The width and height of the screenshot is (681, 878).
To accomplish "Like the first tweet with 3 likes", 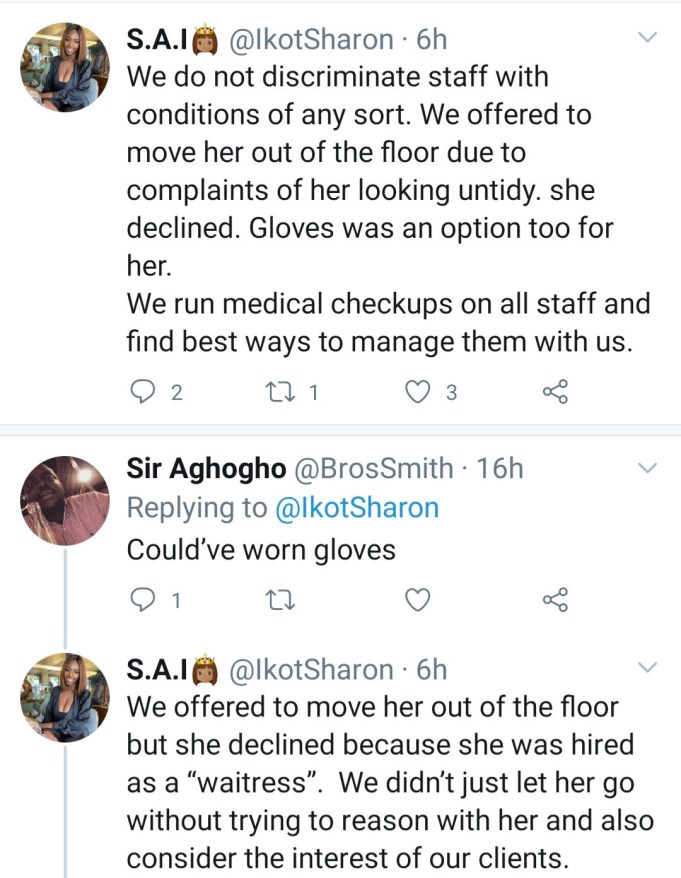I will click(417, 392).
